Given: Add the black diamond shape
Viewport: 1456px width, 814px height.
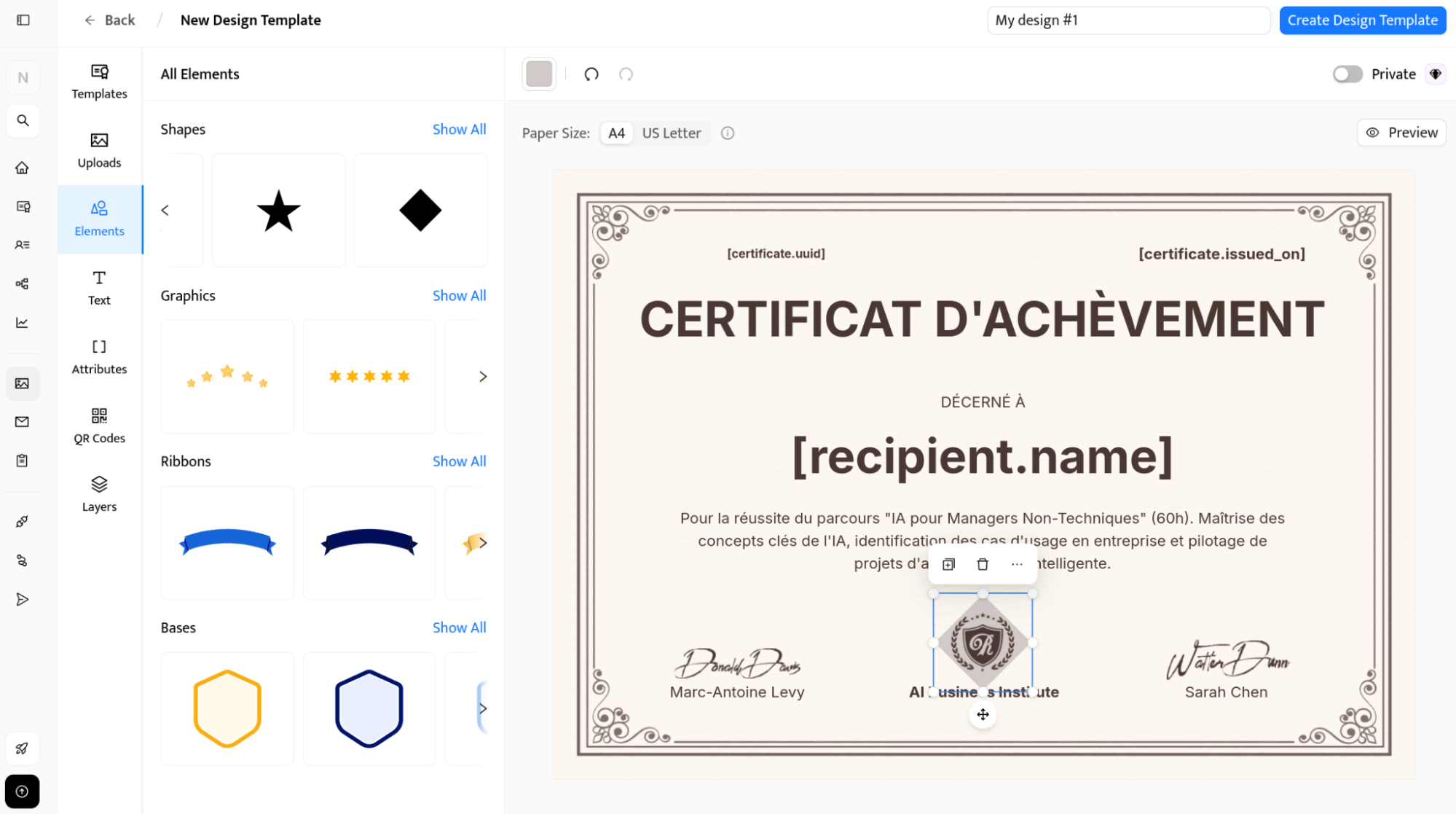Looking at the screenshot, I should 420,210.
